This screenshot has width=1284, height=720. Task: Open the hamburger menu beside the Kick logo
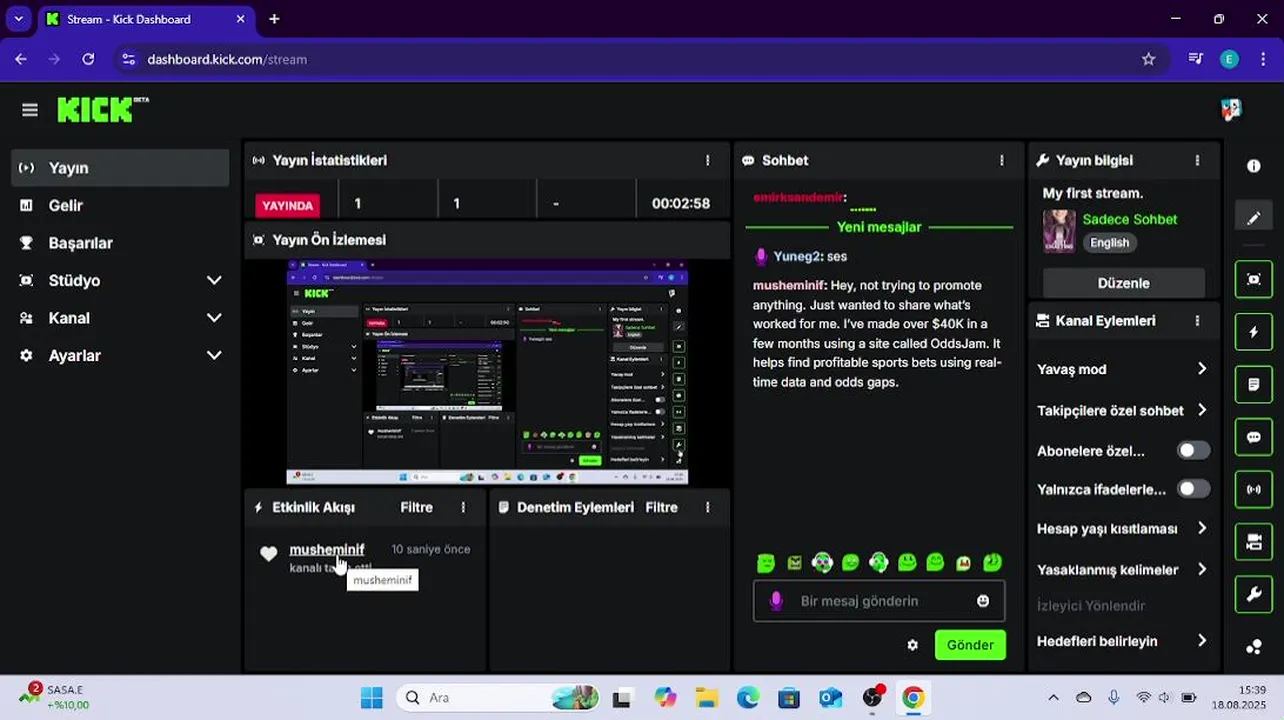[30, 110]
